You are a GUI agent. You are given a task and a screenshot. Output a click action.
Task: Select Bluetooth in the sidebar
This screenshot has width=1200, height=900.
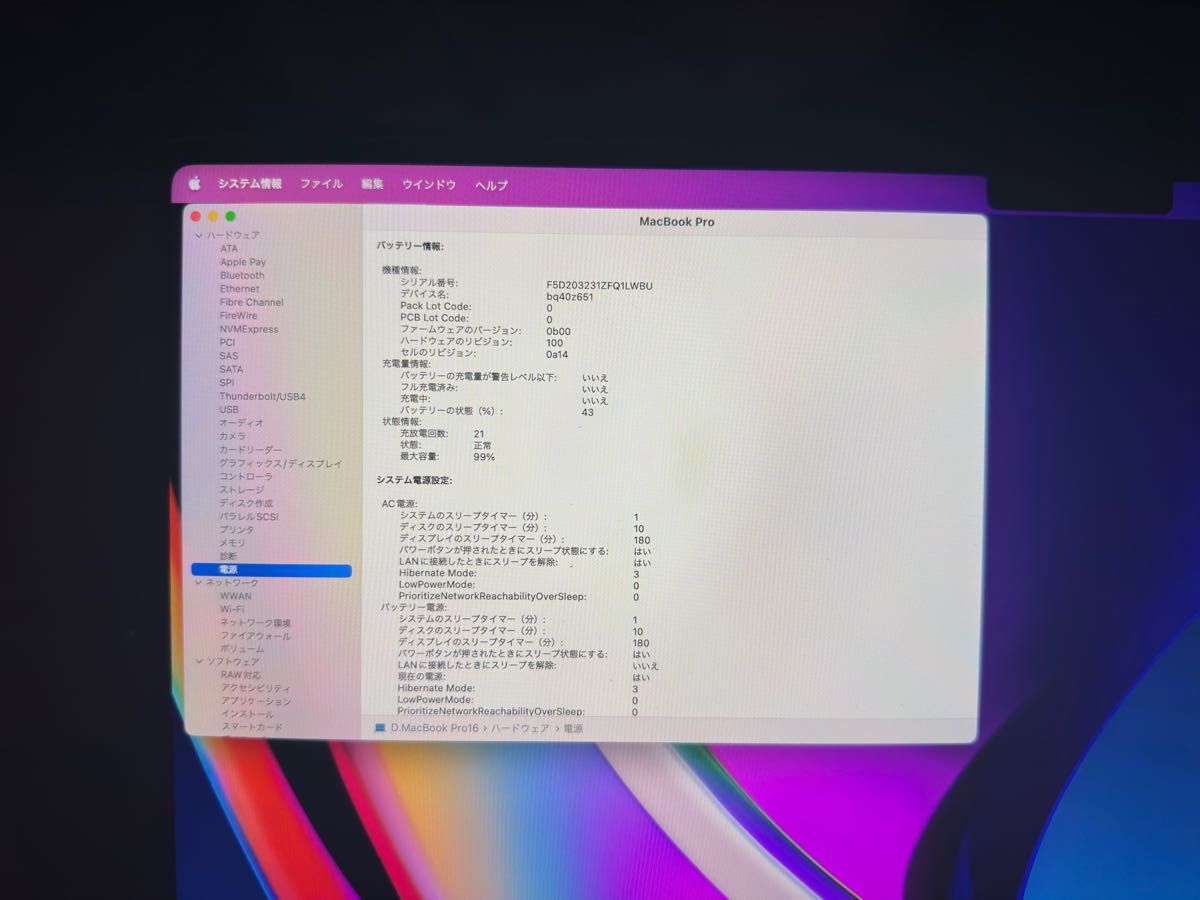[242, 275]
